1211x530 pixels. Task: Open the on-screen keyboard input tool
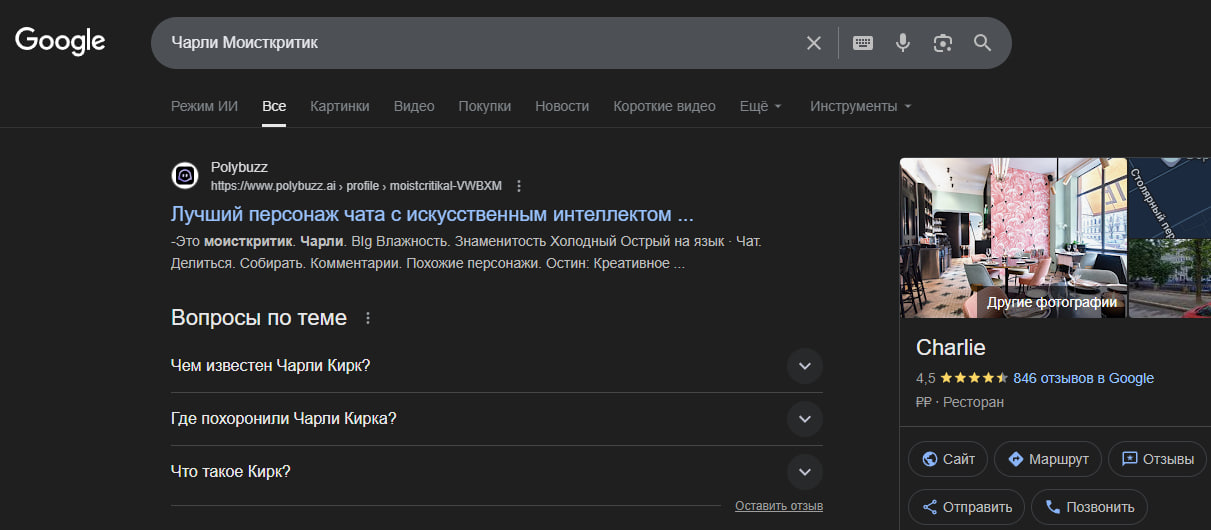862,43
